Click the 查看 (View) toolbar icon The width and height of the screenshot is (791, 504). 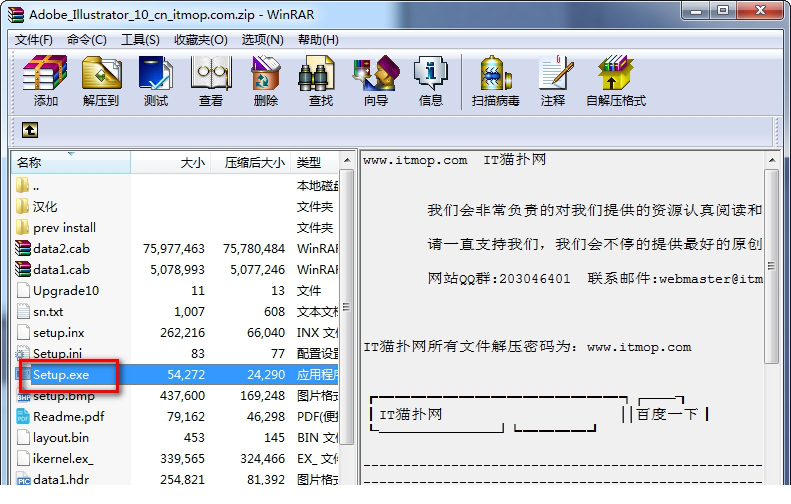coord(211,74)
